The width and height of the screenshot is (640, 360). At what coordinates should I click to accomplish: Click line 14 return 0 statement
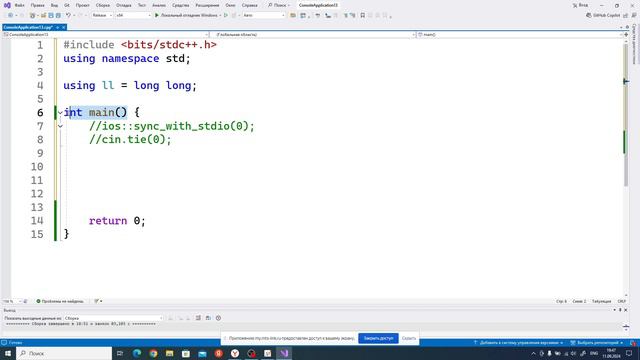(117, 221)
